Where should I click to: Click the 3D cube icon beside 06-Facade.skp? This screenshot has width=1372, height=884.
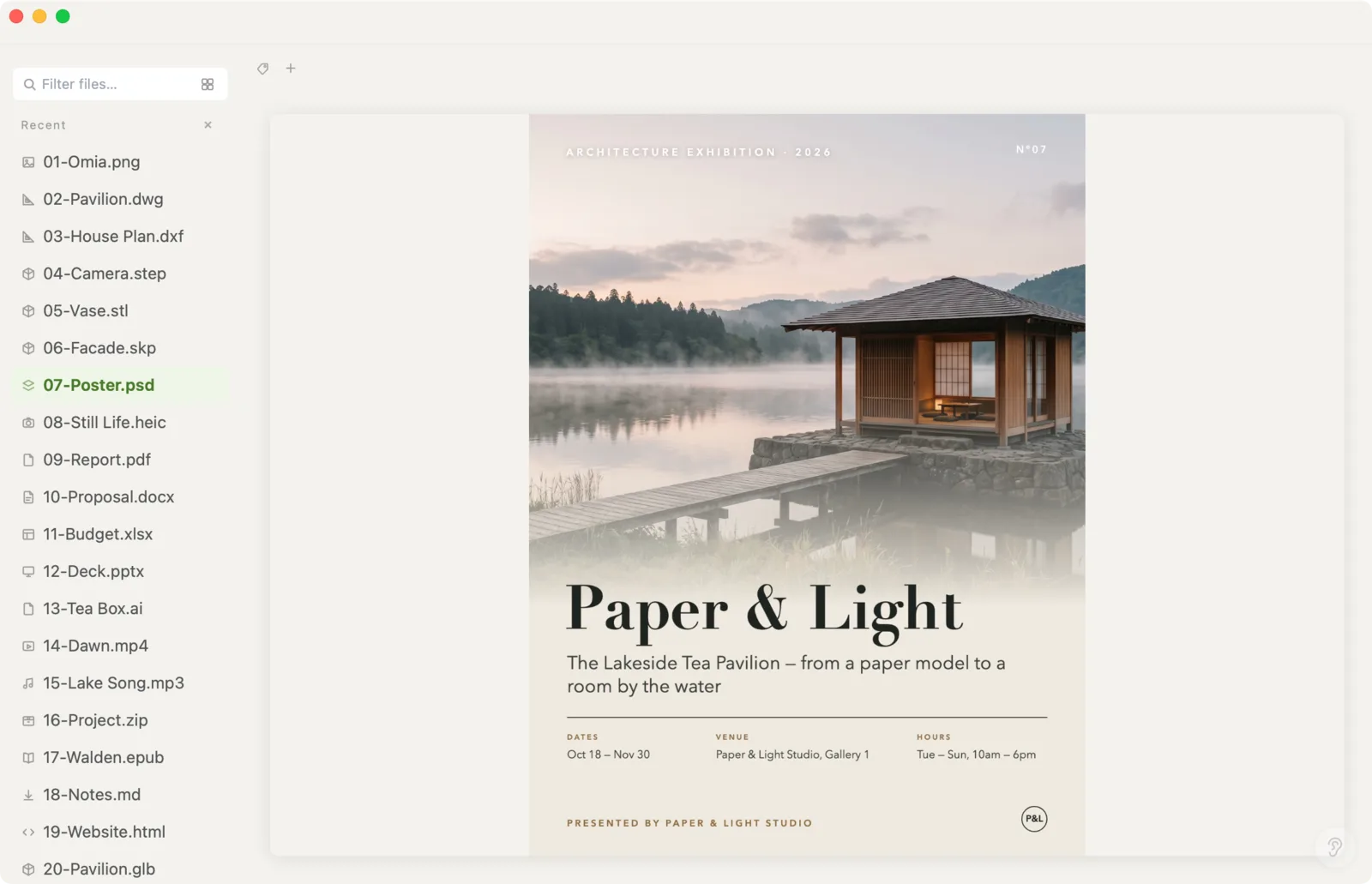tap(28, 348)
